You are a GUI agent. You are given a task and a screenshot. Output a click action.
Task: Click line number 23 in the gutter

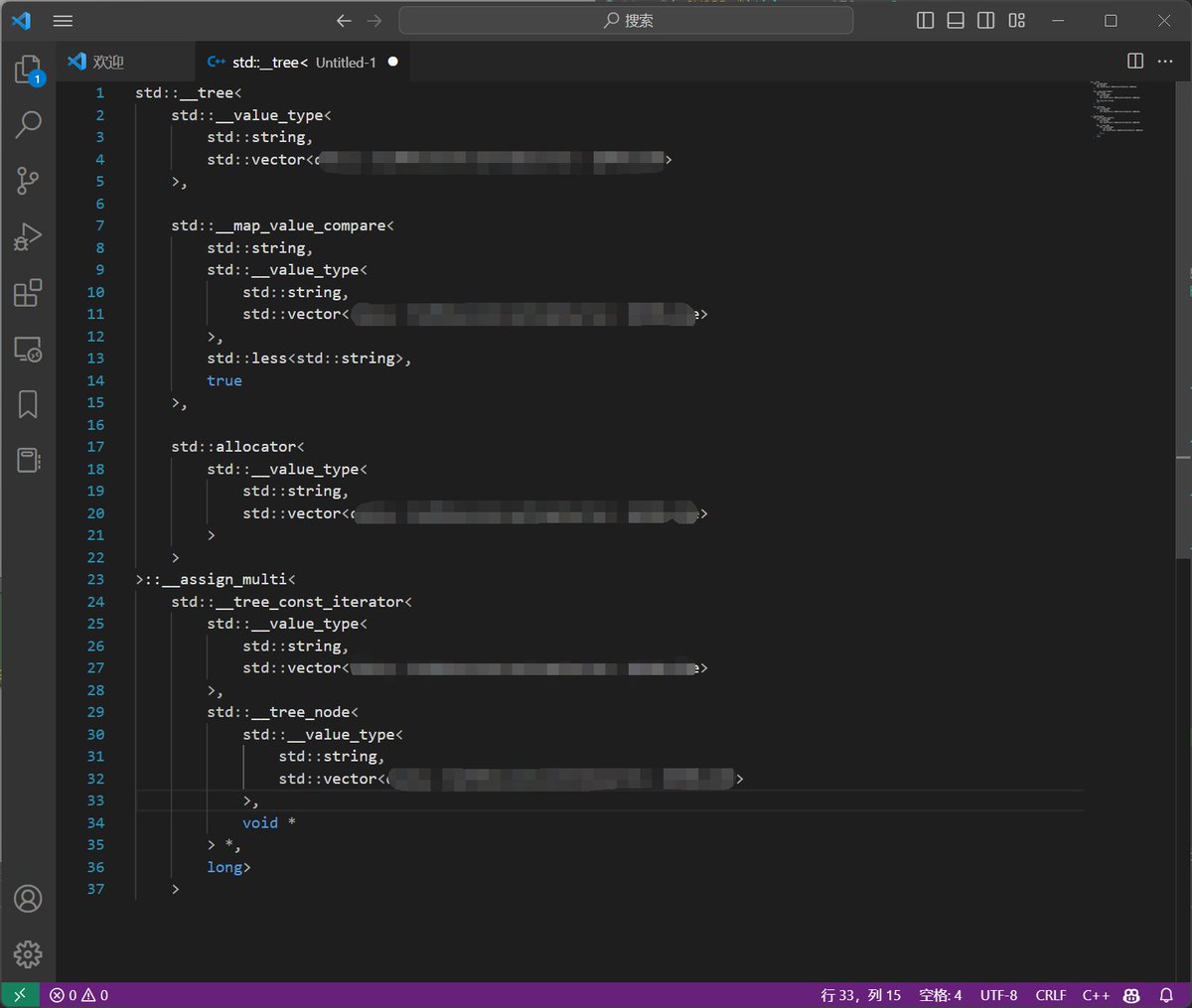[95, 579]
